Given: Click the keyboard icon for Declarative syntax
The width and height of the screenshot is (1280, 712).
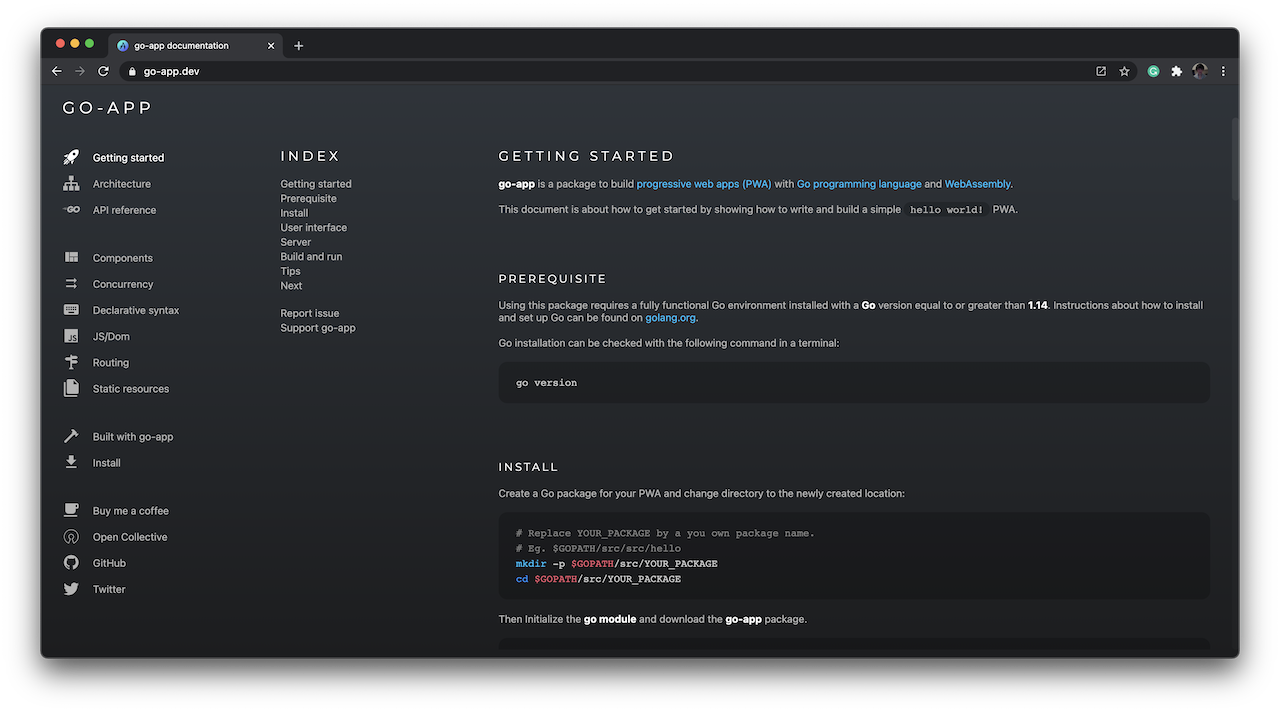Looking at the screenshot, I should coord(71,310).
